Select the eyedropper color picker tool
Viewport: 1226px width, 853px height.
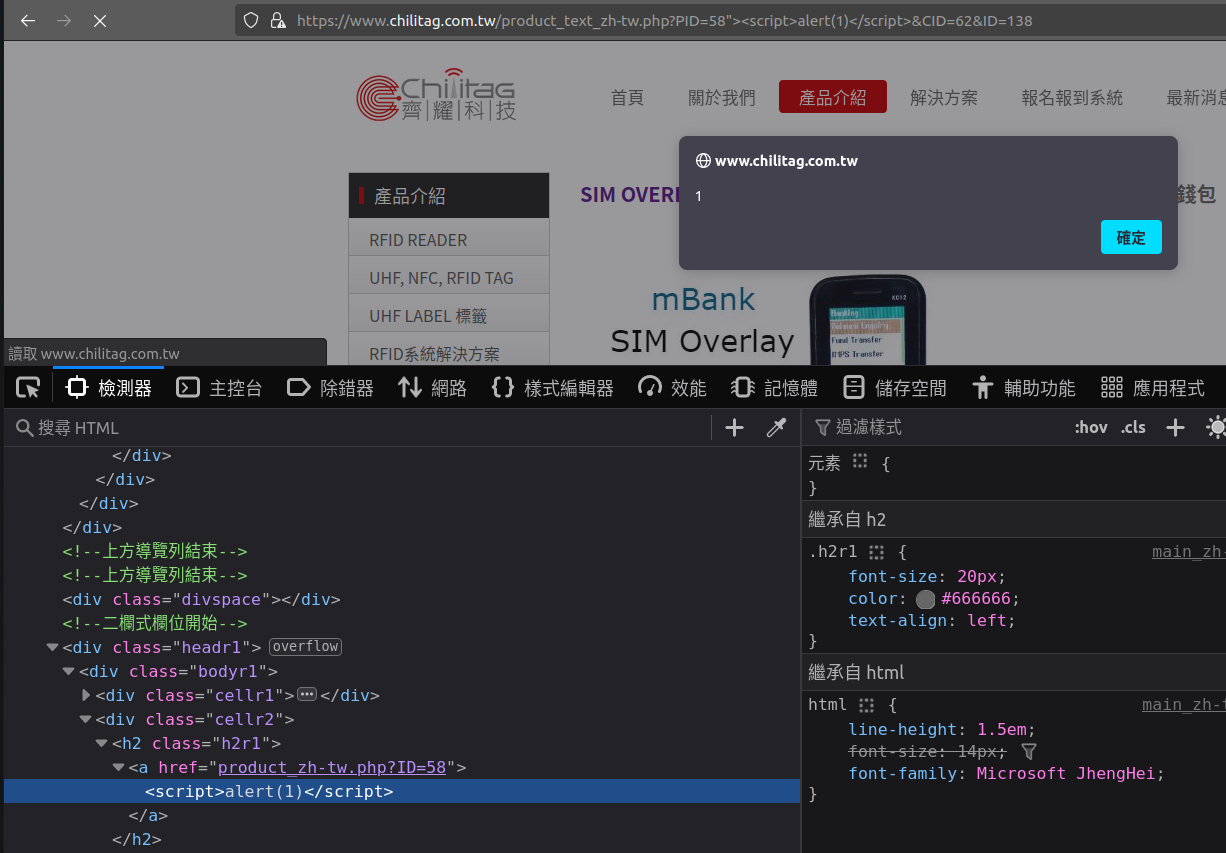(776, 428)
